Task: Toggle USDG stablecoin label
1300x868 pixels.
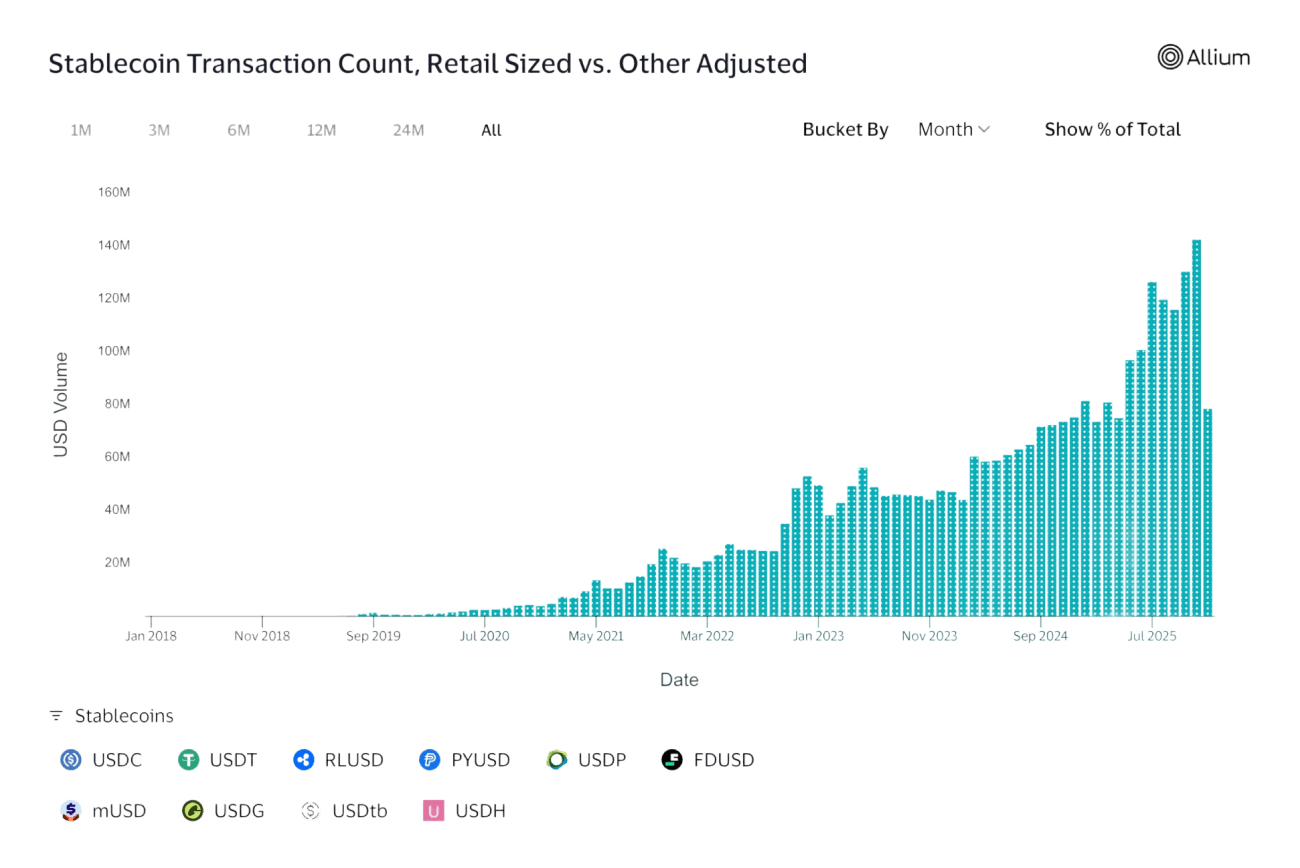Action: tap(239, 811)
